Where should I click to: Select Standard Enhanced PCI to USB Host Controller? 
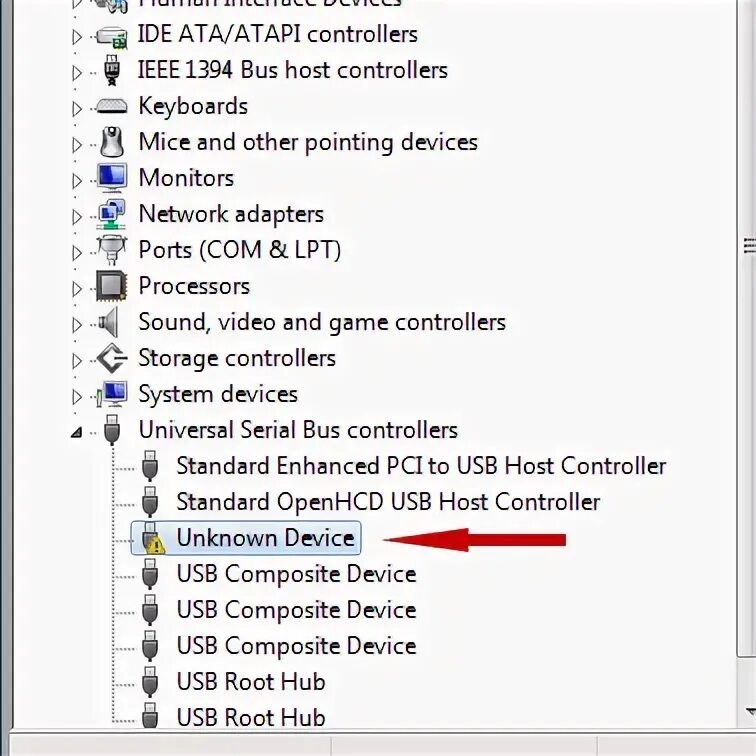click(x=420, y=466)
